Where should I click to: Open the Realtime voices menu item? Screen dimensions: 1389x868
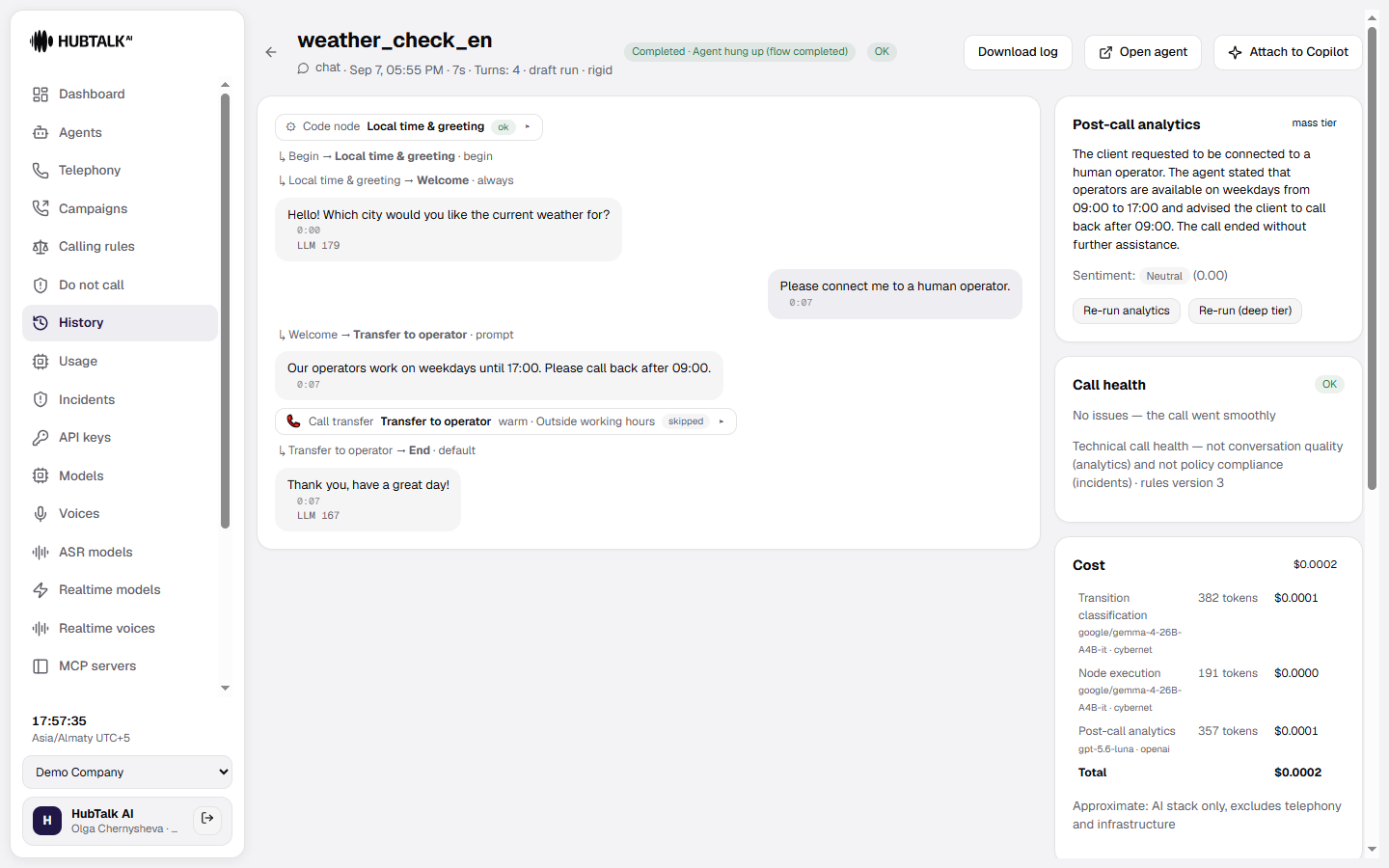tap(120, 629)
